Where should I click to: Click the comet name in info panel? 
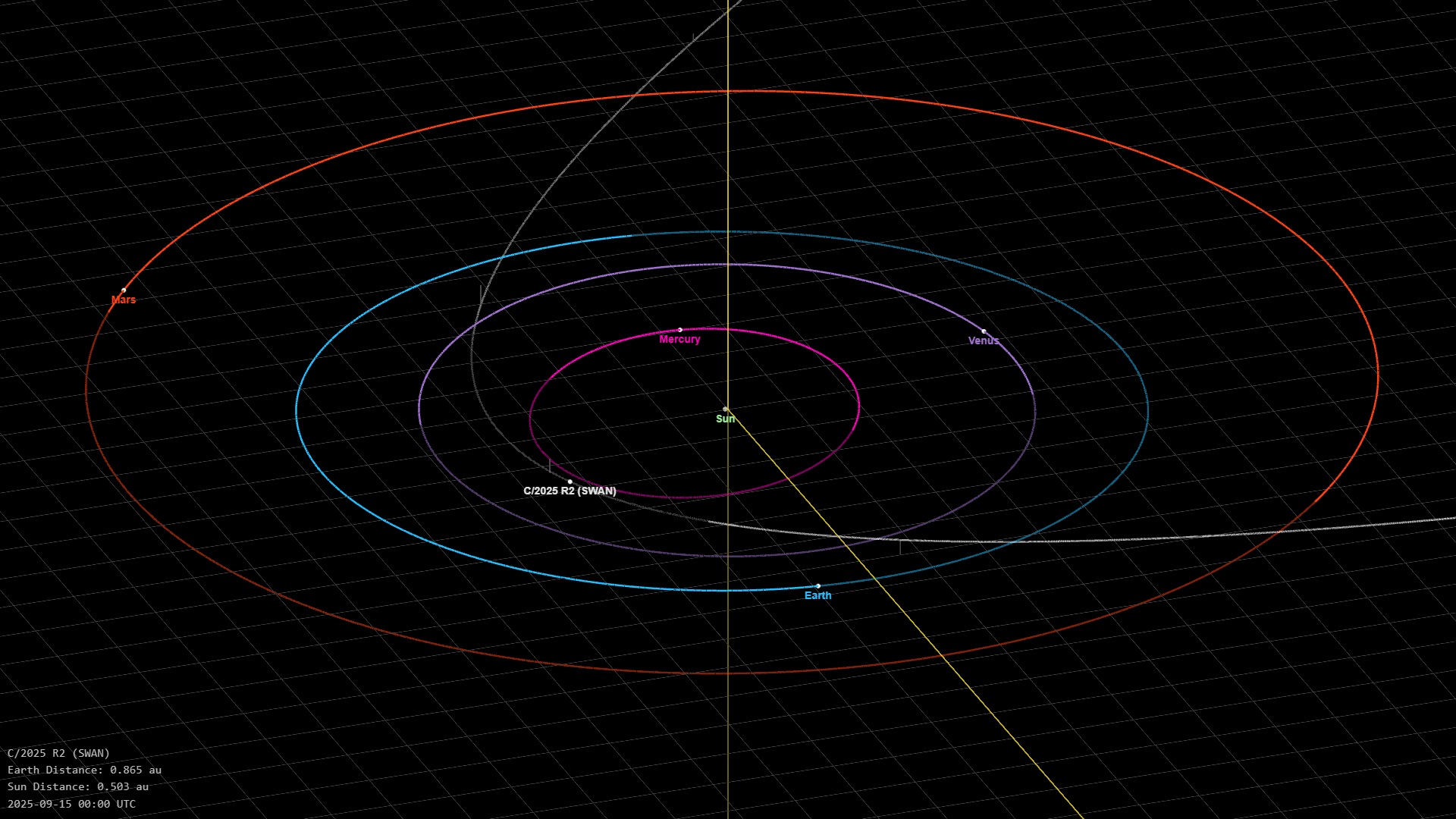point(58,753)
